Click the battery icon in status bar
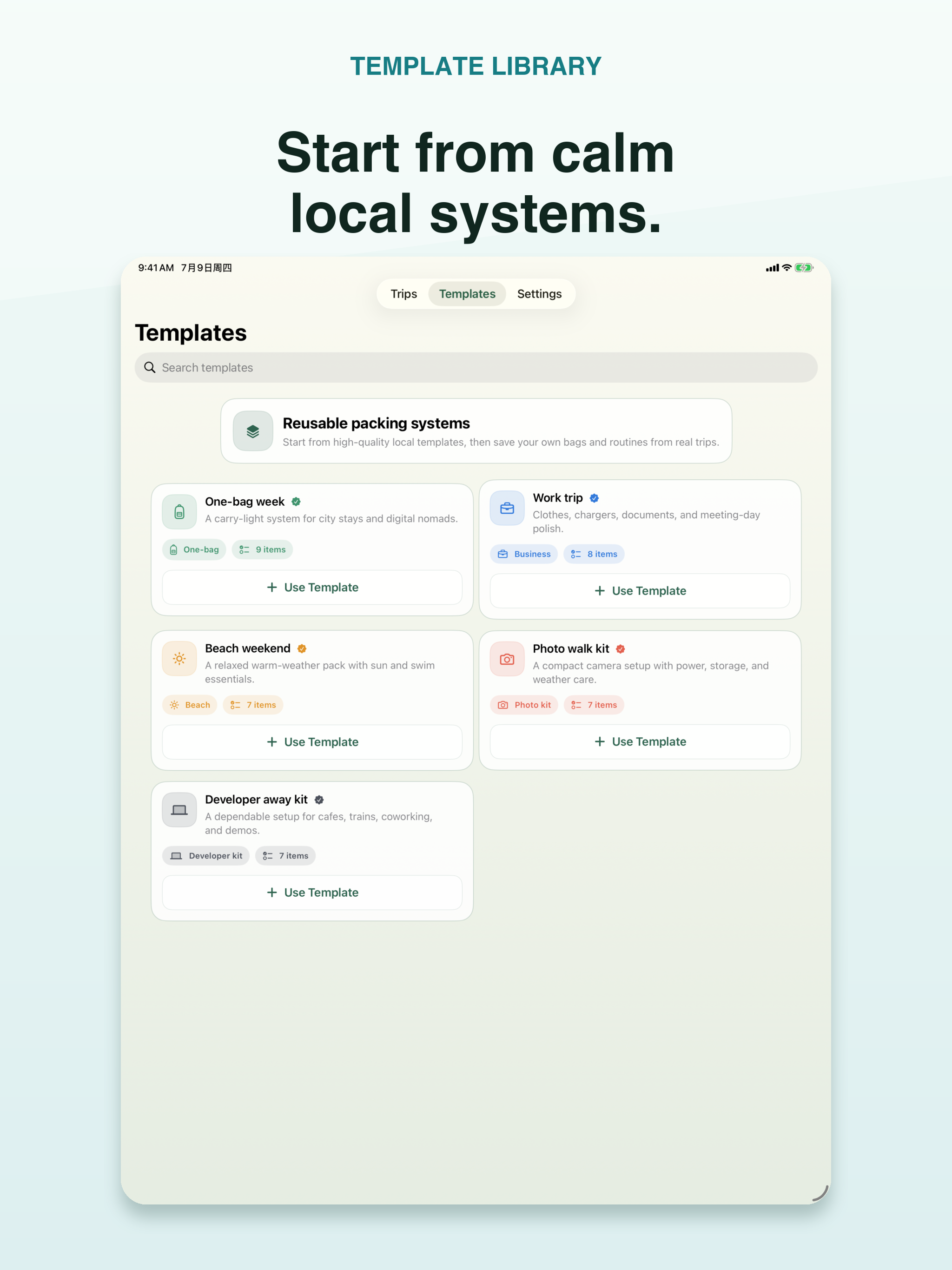This screenshot has height=1270, width=952. point(804,268)
